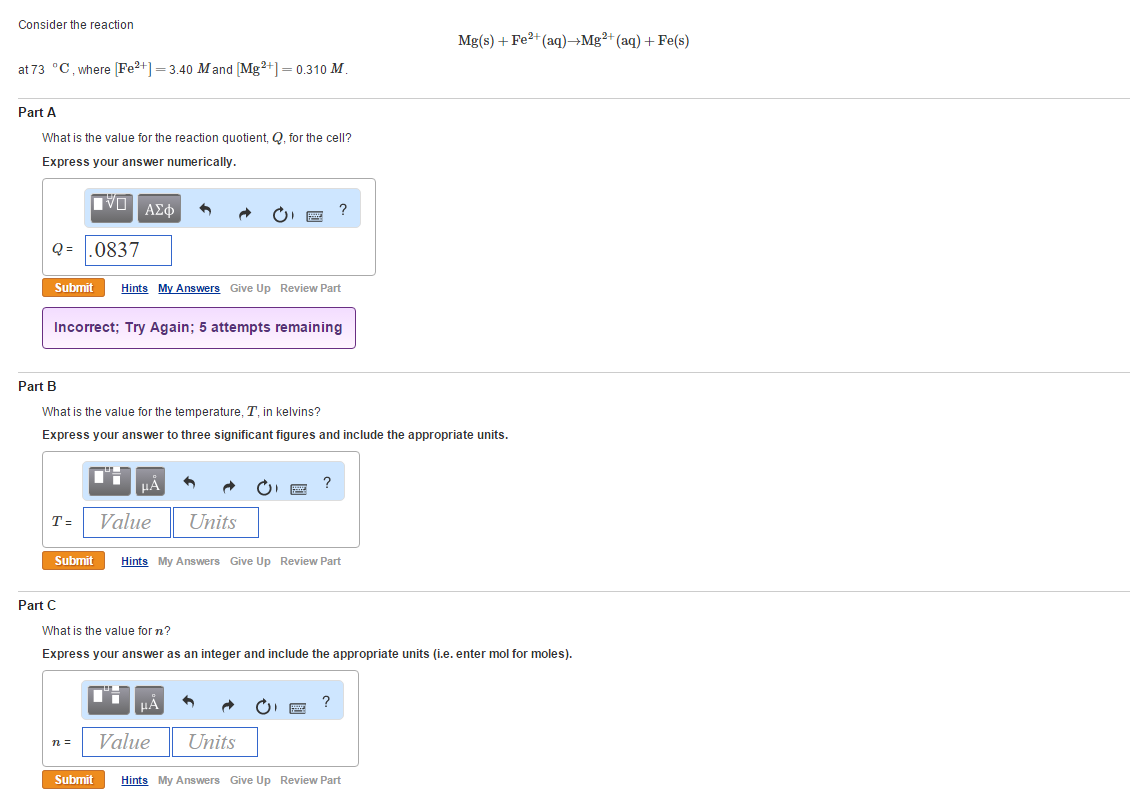
Task: Click the Q value input field
Action: point(128,250)
